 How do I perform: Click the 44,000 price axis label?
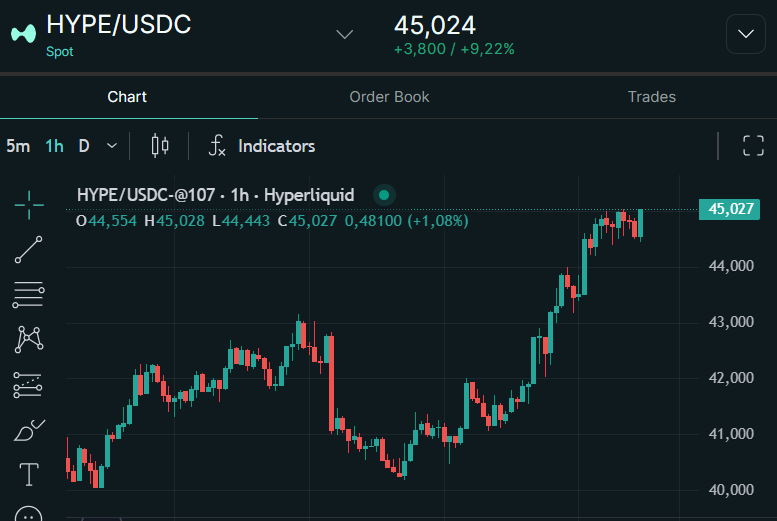tap(731, 266)
